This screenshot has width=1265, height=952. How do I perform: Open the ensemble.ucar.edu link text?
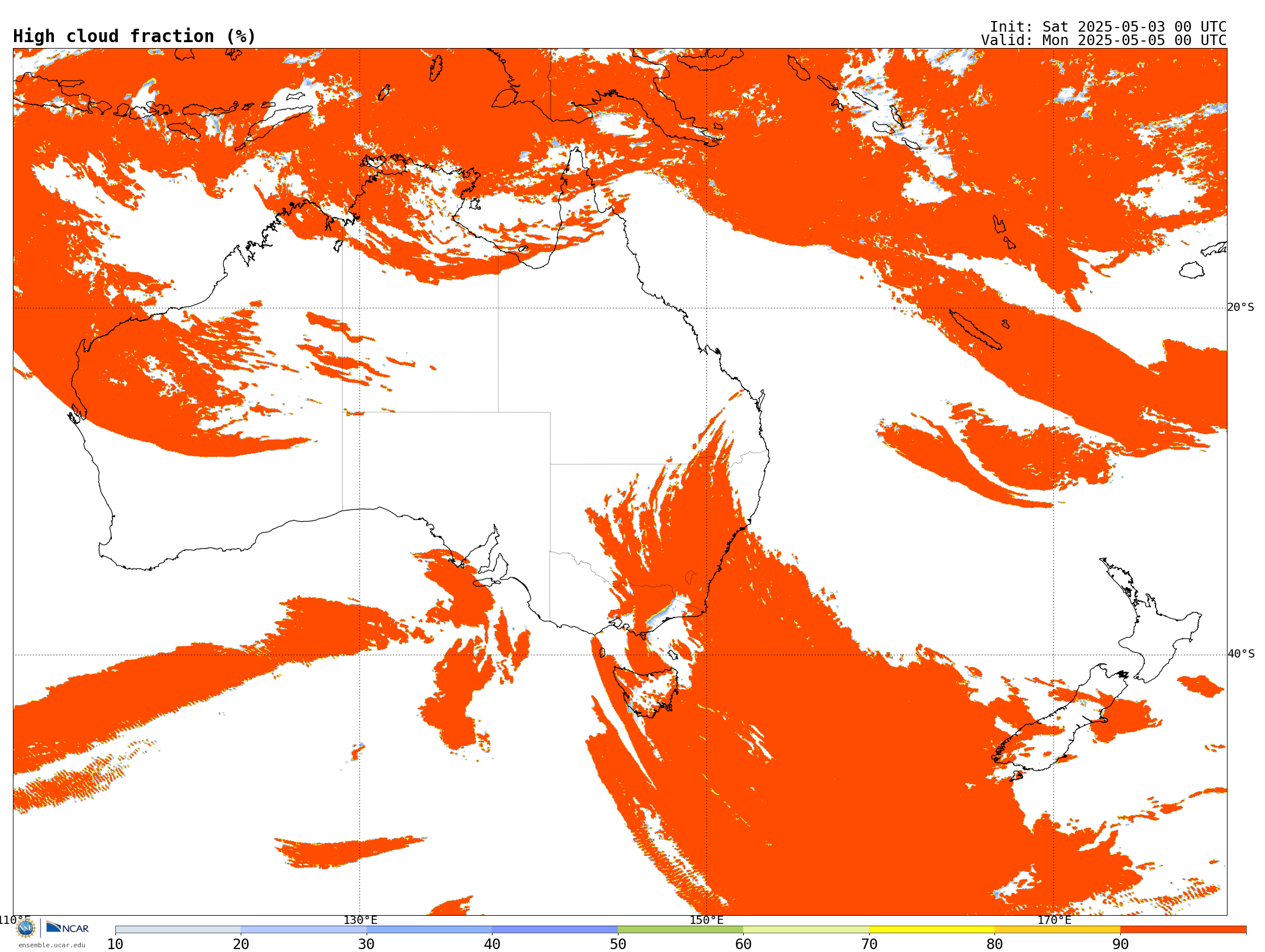(x=52, y=945)
